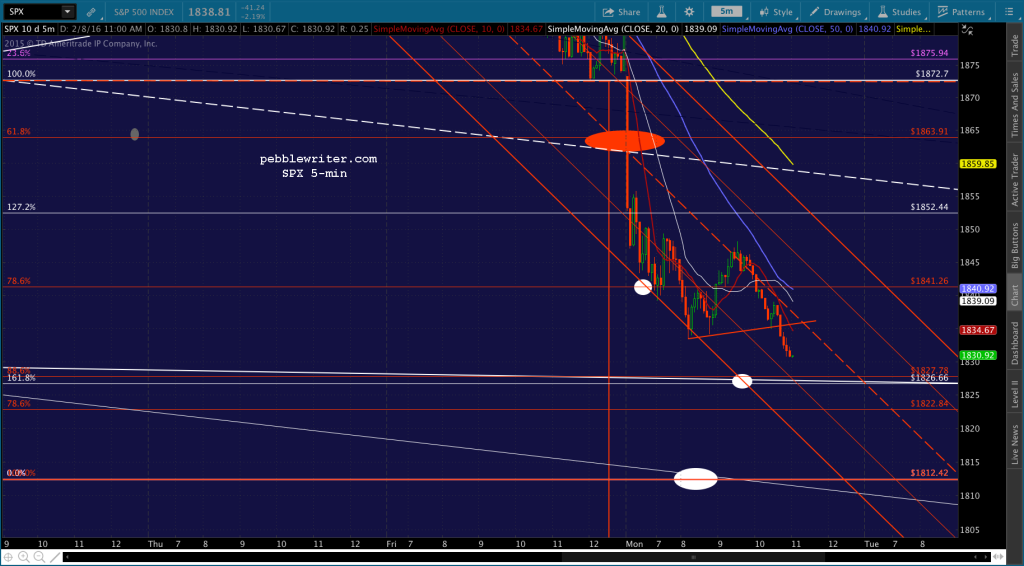Click the $1852.44 level label
This screenshot has width=1024, height=566.
click(929, 207)
